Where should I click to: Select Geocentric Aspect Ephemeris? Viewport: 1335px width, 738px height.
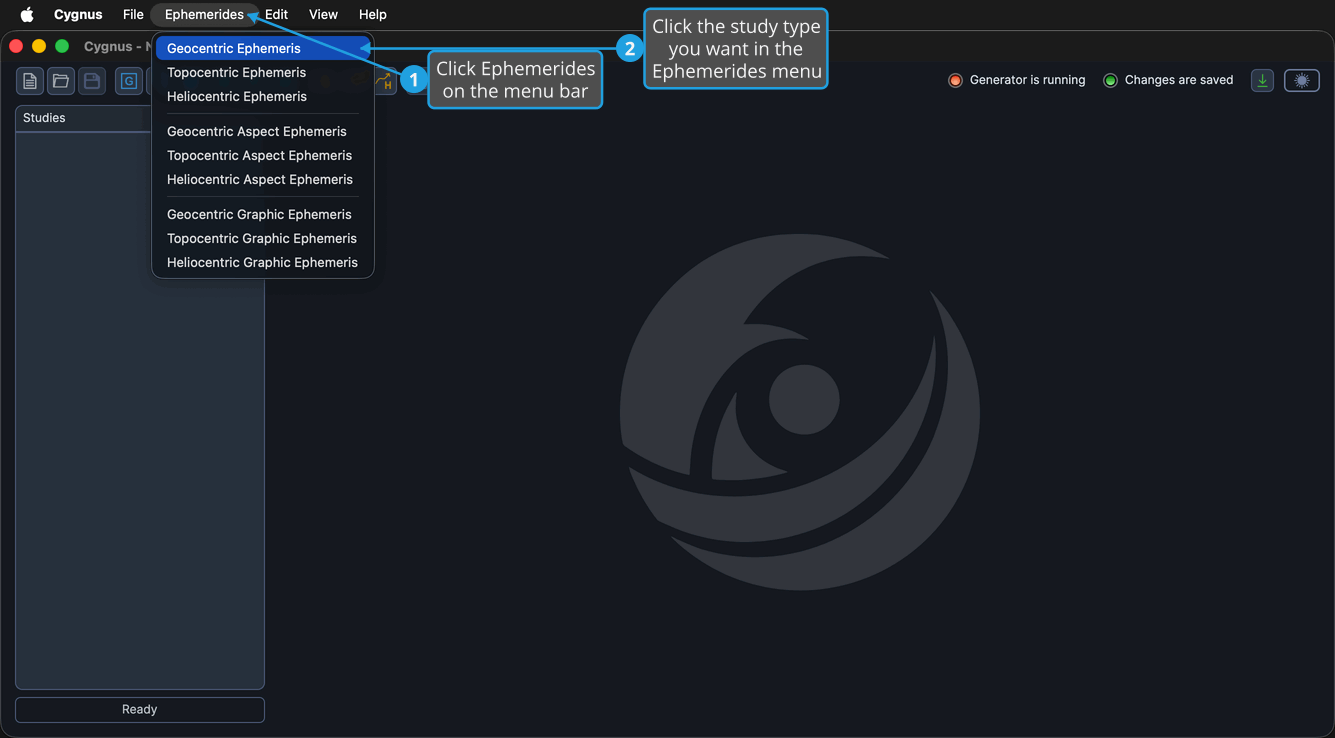pos(262,131)
